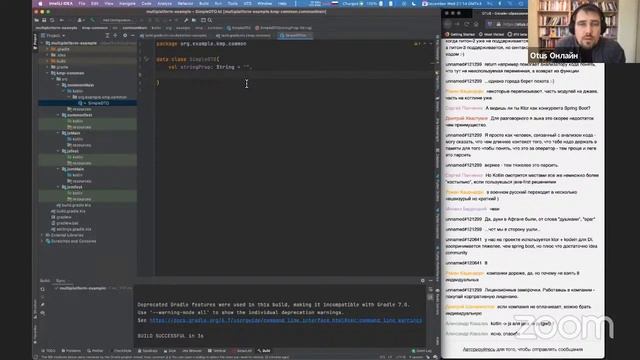Click the Build tool window gear icon
Image resolution: width=640 pixels, height=360 pixels.
(422, 281)
